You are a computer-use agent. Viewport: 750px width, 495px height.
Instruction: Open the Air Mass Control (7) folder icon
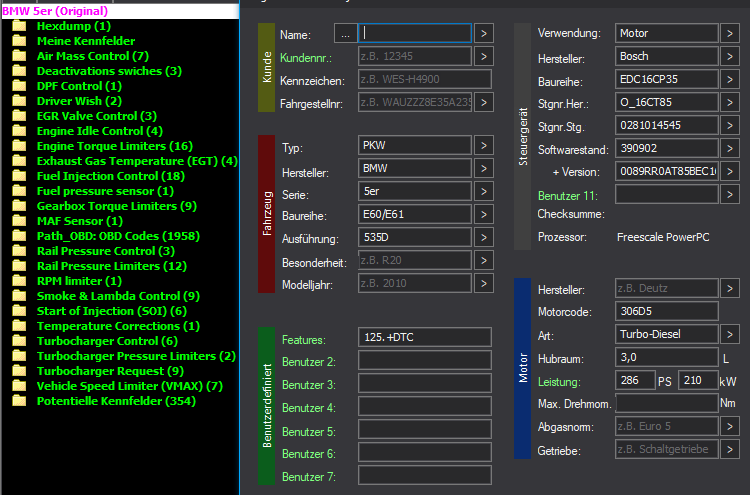[x=19, y=56]
